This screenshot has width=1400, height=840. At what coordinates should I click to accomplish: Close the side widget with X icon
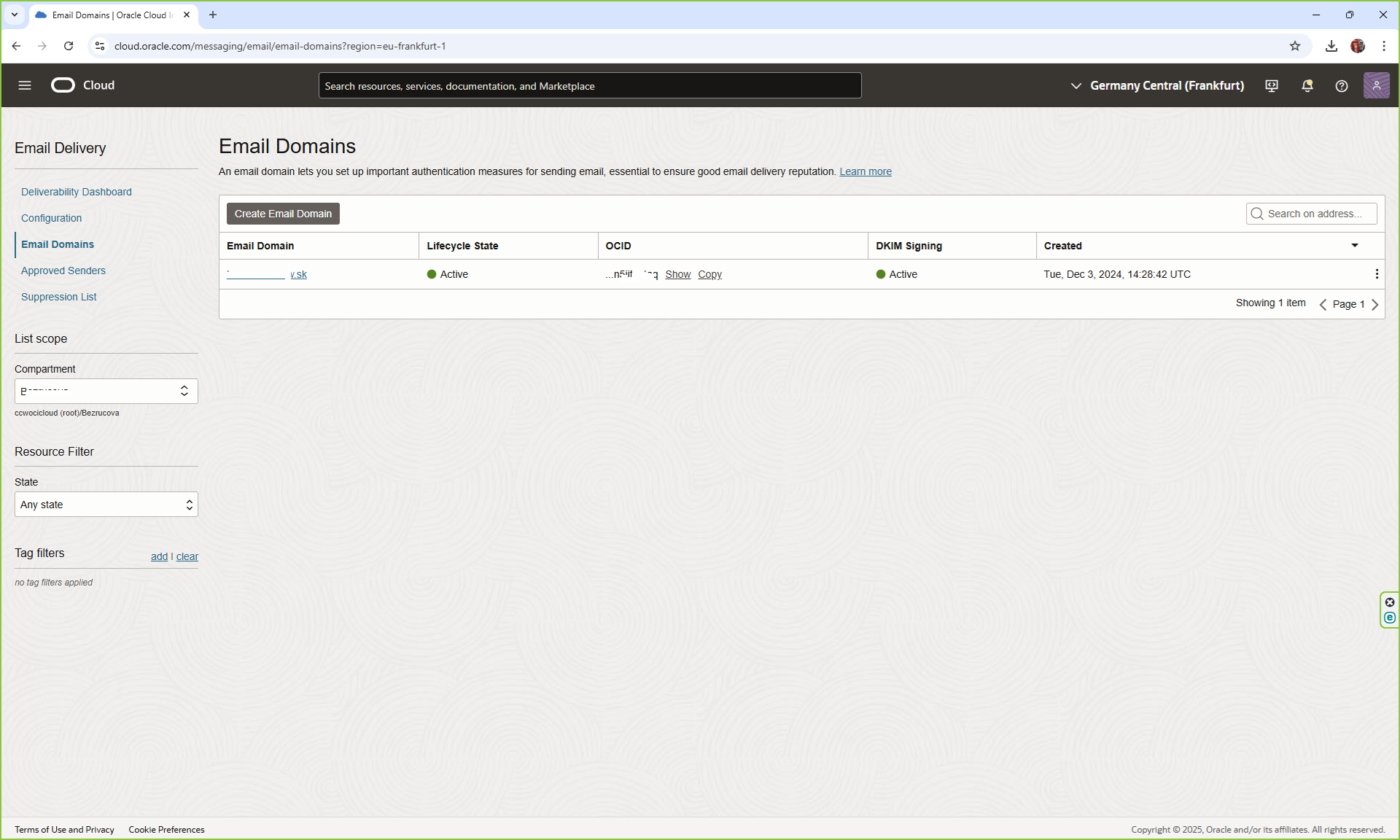click(x=1390, y=602)
